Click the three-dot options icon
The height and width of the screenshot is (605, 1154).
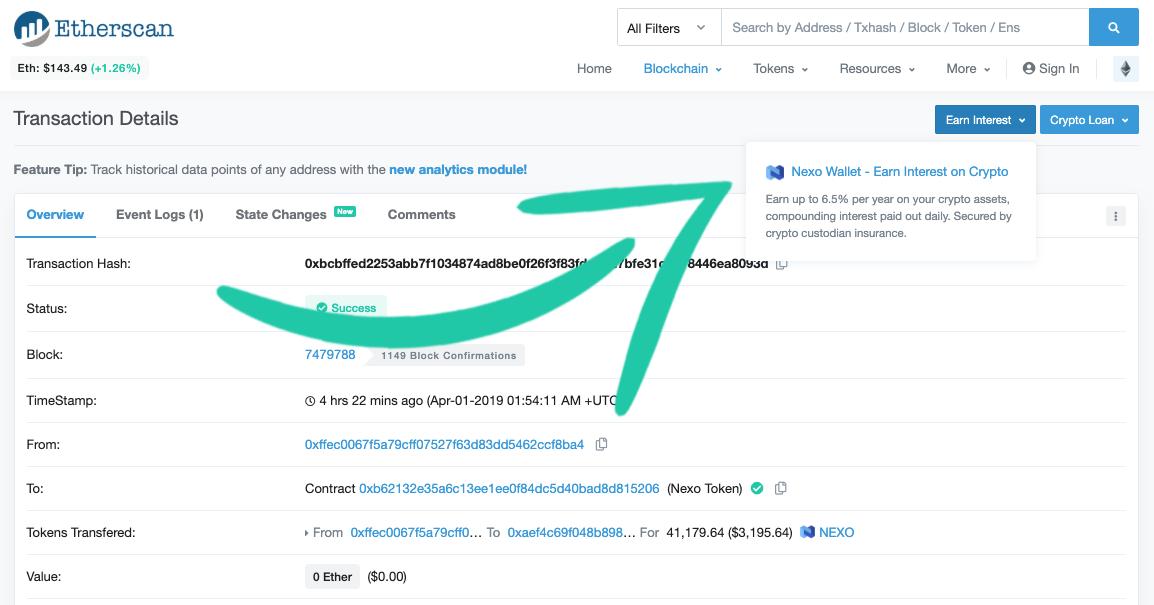click(1116, 216)
